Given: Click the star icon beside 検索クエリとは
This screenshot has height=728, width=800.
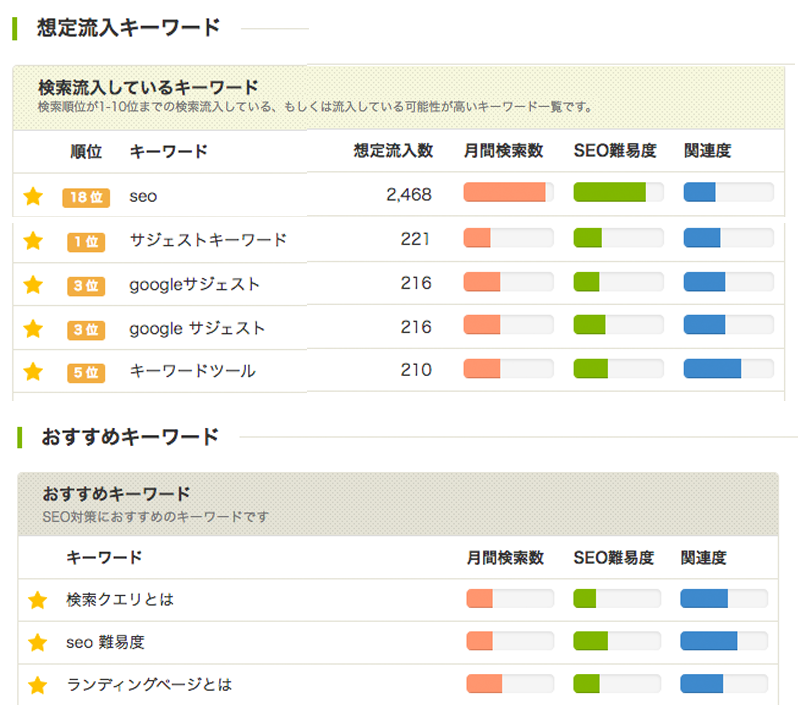Looking at the screenshot, I should 38,598.
